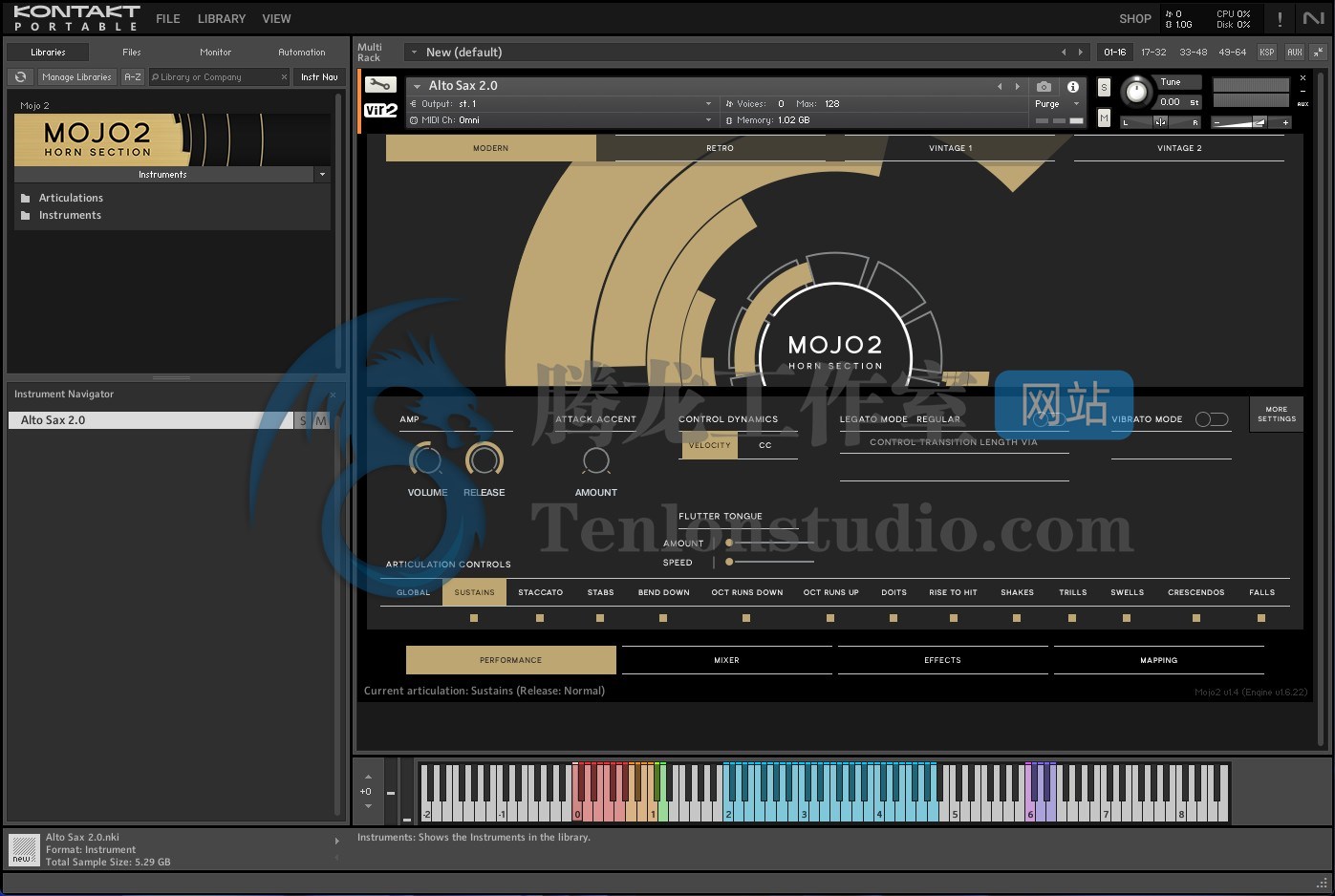Click the Articulations folder
Viewport: 1335px width, 896px height.
[x=71, y=198]
